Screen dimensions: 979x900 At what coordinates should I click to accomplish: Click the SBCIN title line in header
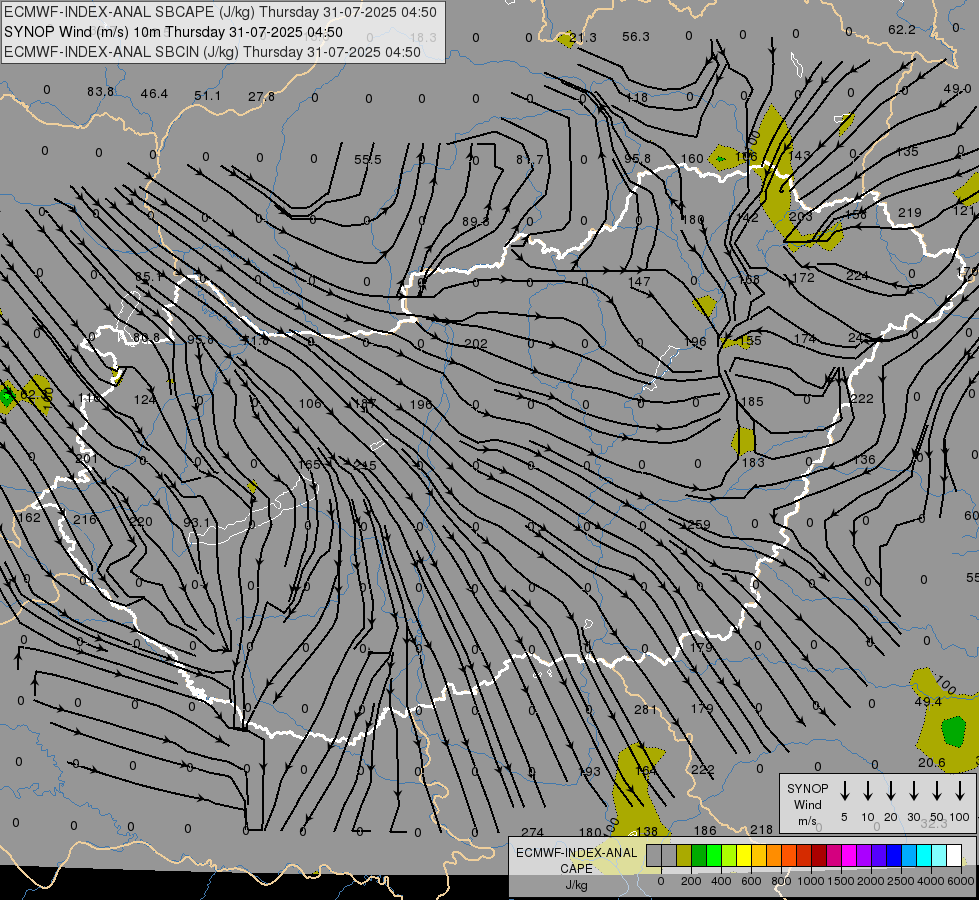pos(212,52)
